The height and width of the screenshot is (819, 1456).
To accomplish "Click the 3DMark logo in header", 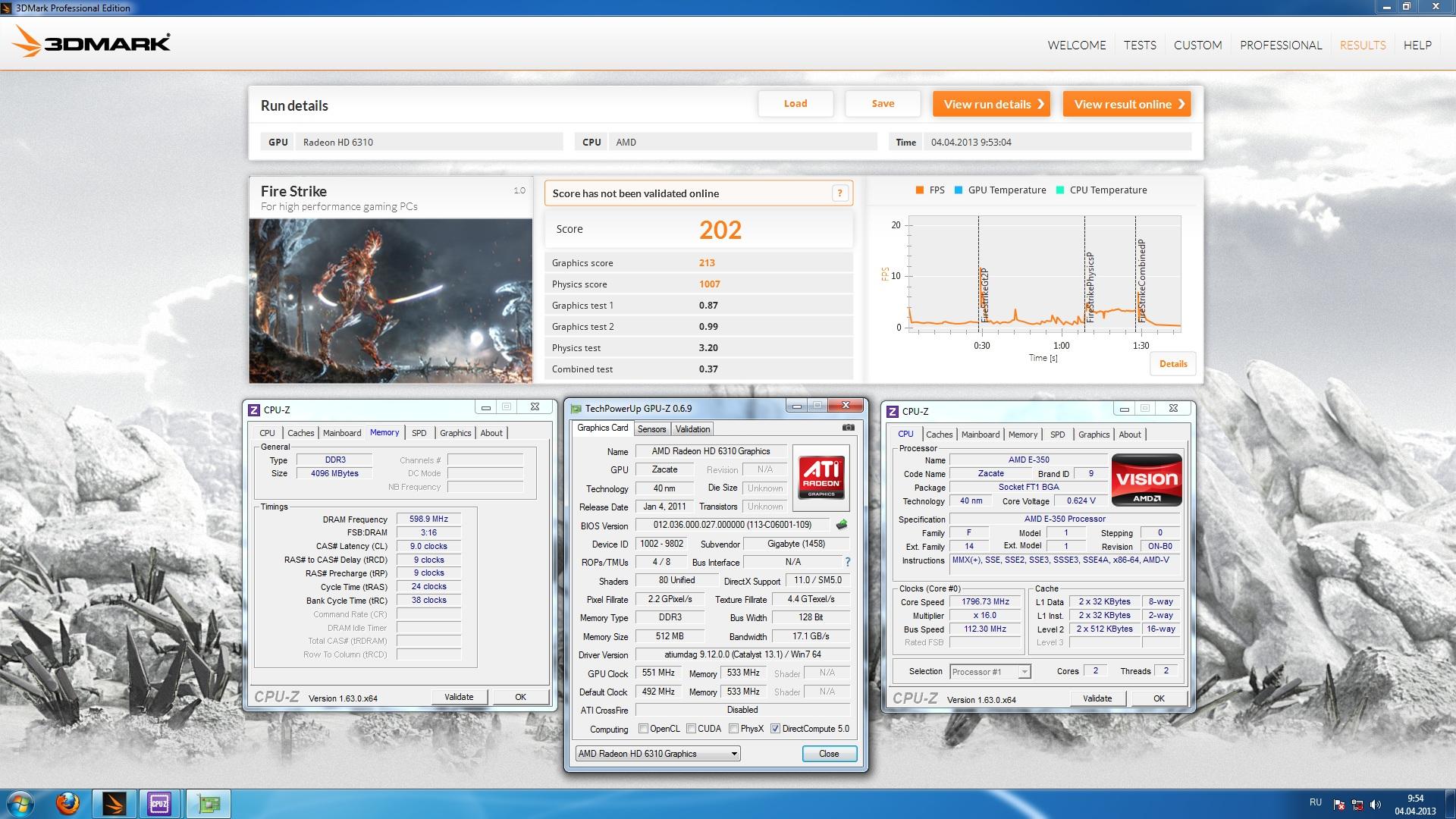I will (92, 42).
